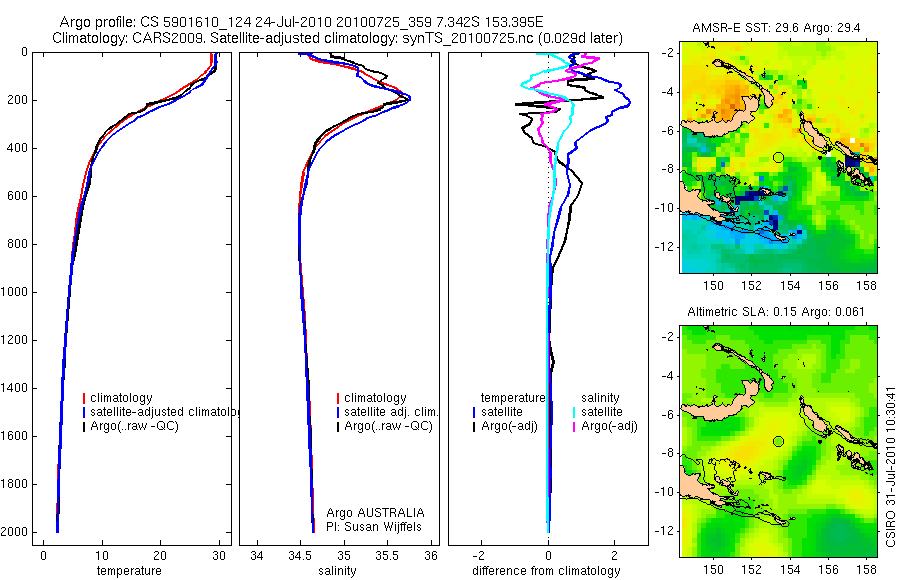Viewport: 900px width, 580px height.
Task: Click the 600 depth tick label
Action: pos(16,196)
